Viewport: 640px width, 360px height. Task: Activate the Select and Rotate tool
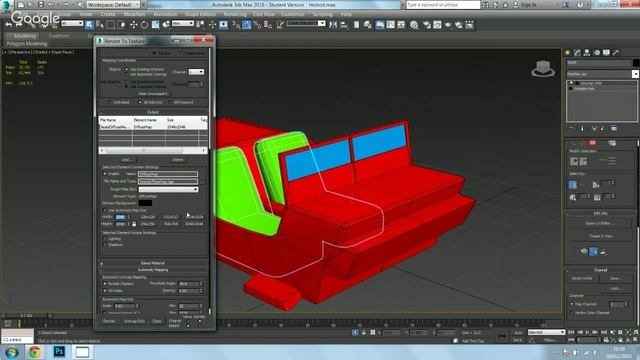144,25
